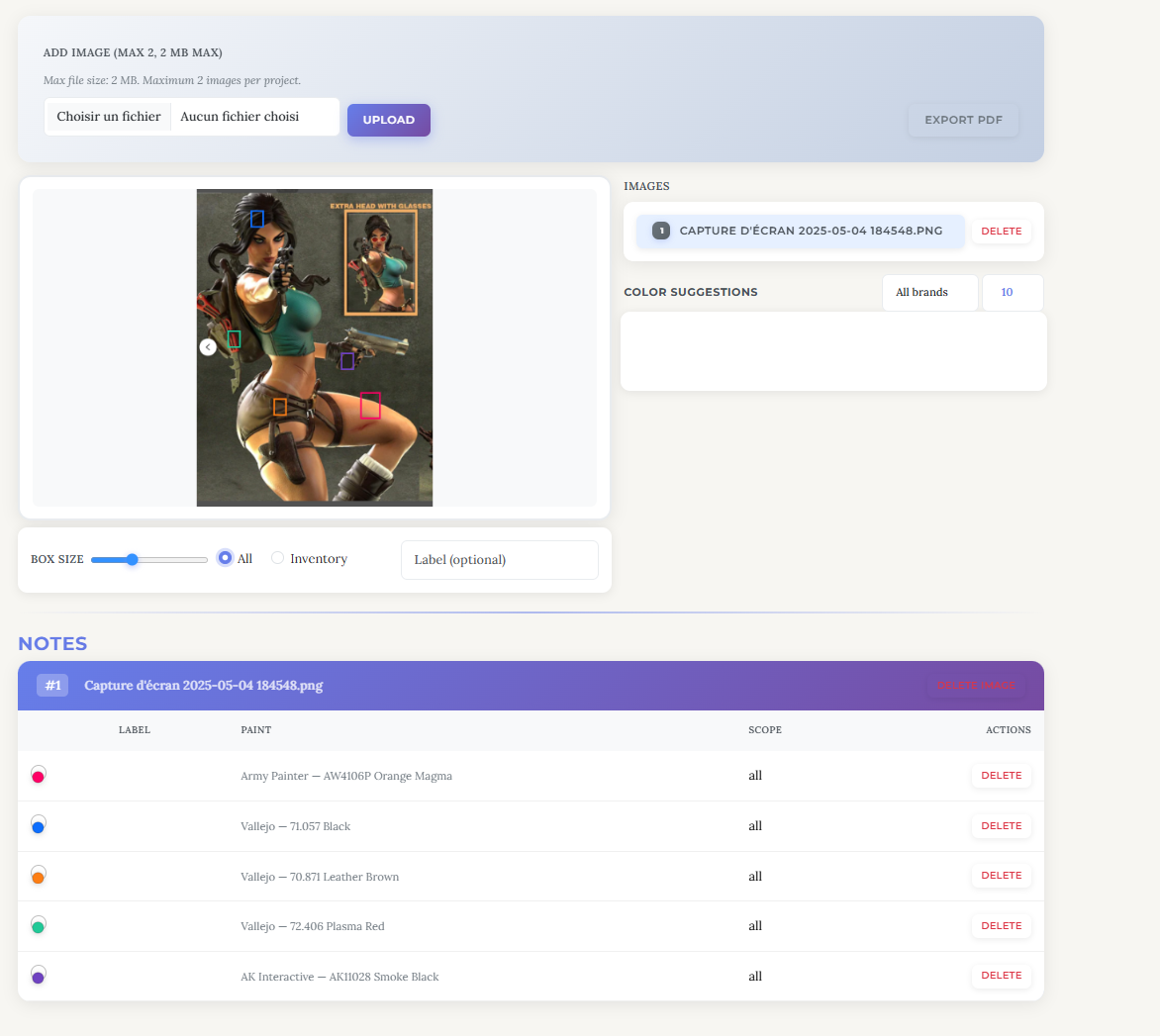Click the Box Size slider
This screenshot has height=1036, width=1160.
click(148, 560)
